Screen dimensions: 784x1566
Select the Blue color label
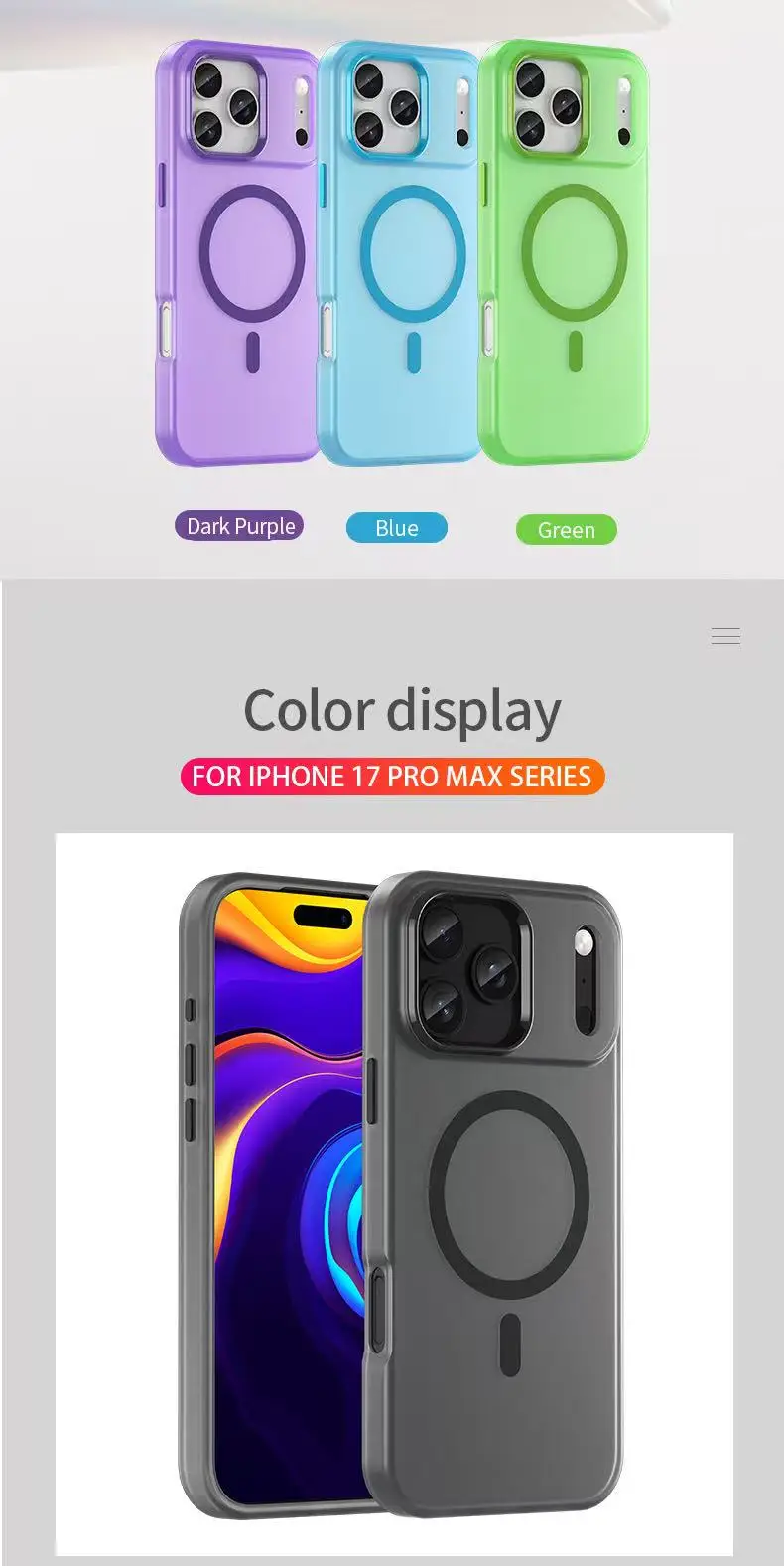click(x=396, y=528)
